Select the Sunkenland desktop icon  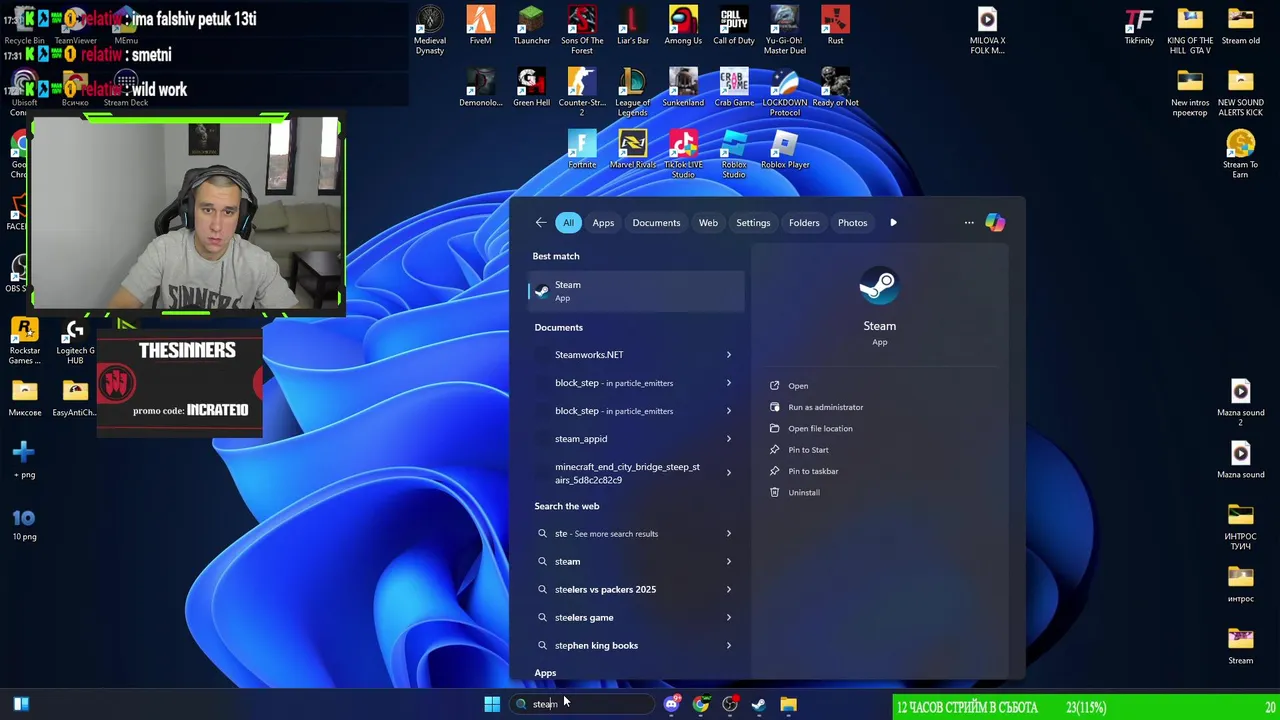[x=683, y=88]
